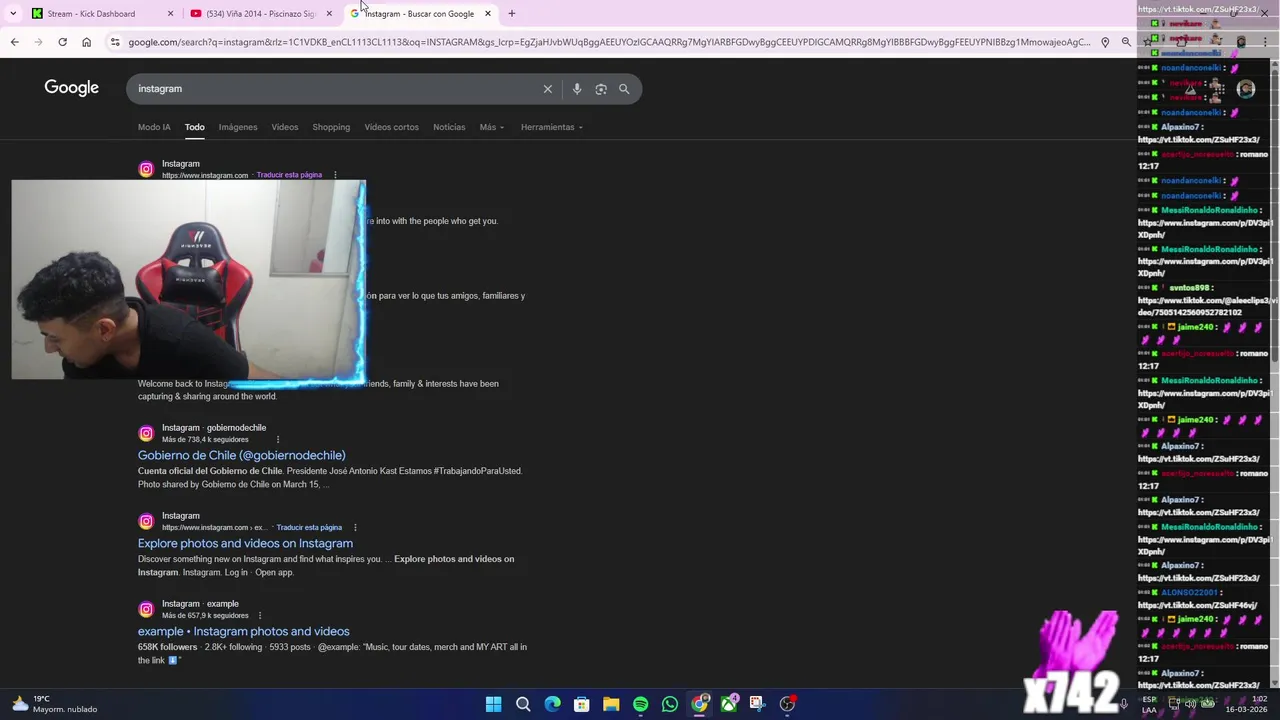The height and width of the screenshot is (720, 1280).
Task: Switch to the Viña 2014 YouTube tab
Action: [260, 14]
